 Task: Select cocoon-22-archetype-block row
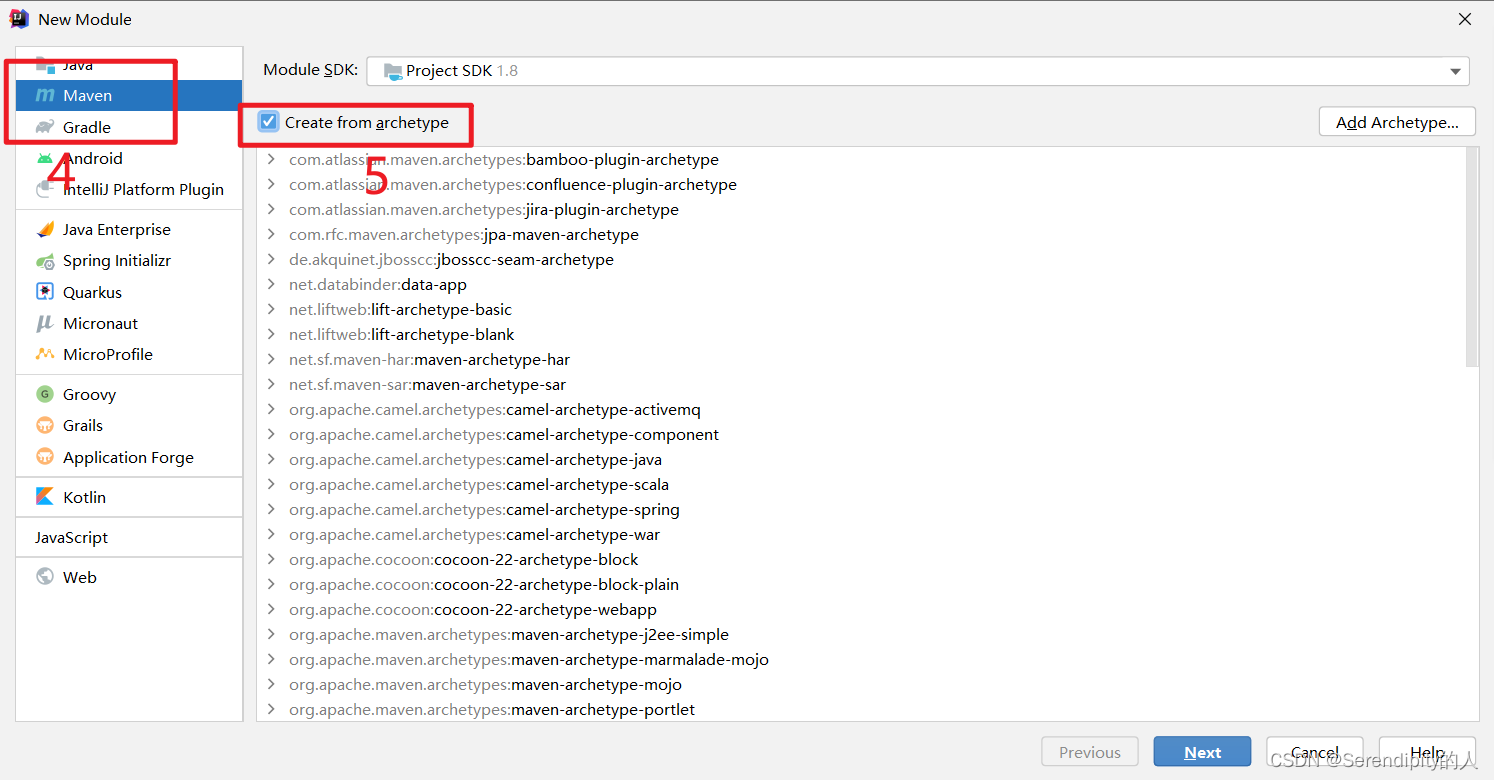point(861,559)
